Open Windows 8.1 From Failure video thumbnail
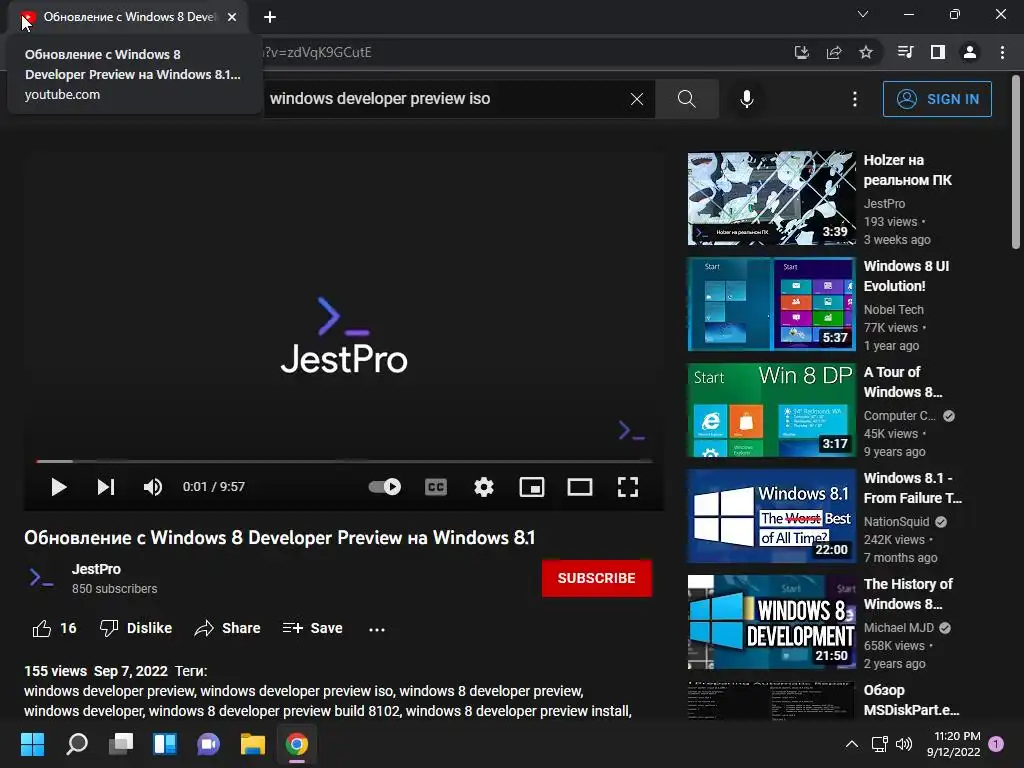The height and width of the screenshot is (768, 1024). (771, 516)
